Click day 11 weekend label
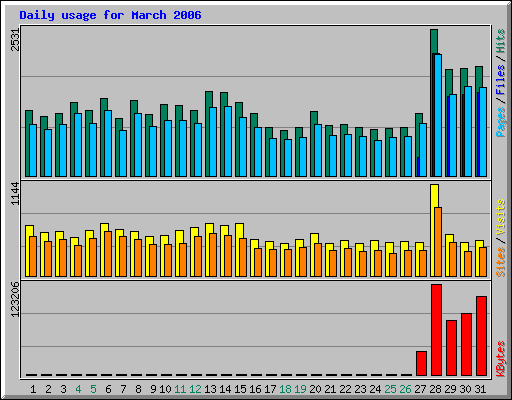The width and height of the screenshot is (512, 400). point(180,389)
